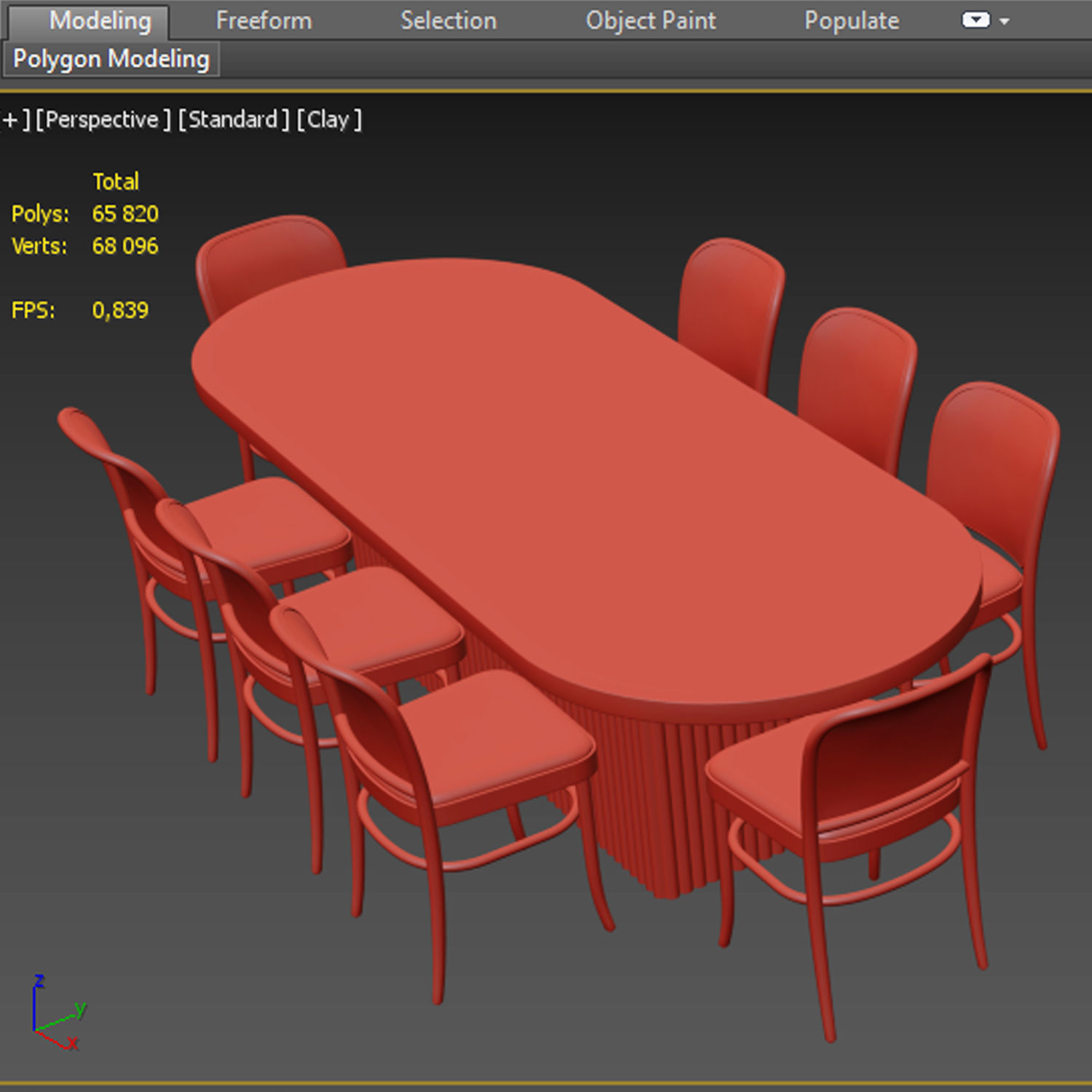Image resolution: width=1092 pixels, height=1092 pixels.
Task: Switch to the Modeling ribbon tab
Action: pyautogui.click(x=90, y=21)
